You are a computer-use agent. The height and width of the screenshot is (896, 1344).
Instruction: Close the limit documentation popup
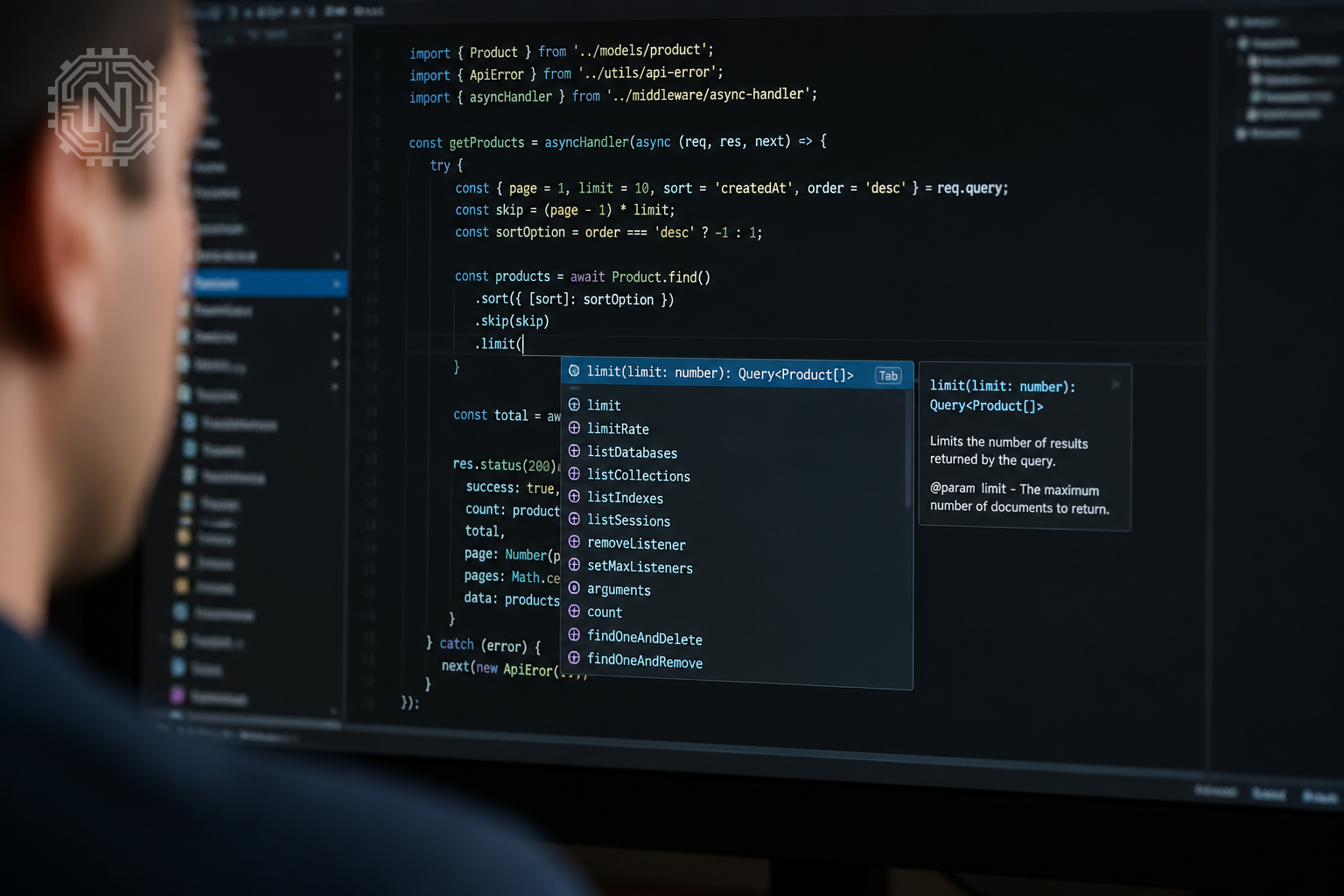[1116, 384]
